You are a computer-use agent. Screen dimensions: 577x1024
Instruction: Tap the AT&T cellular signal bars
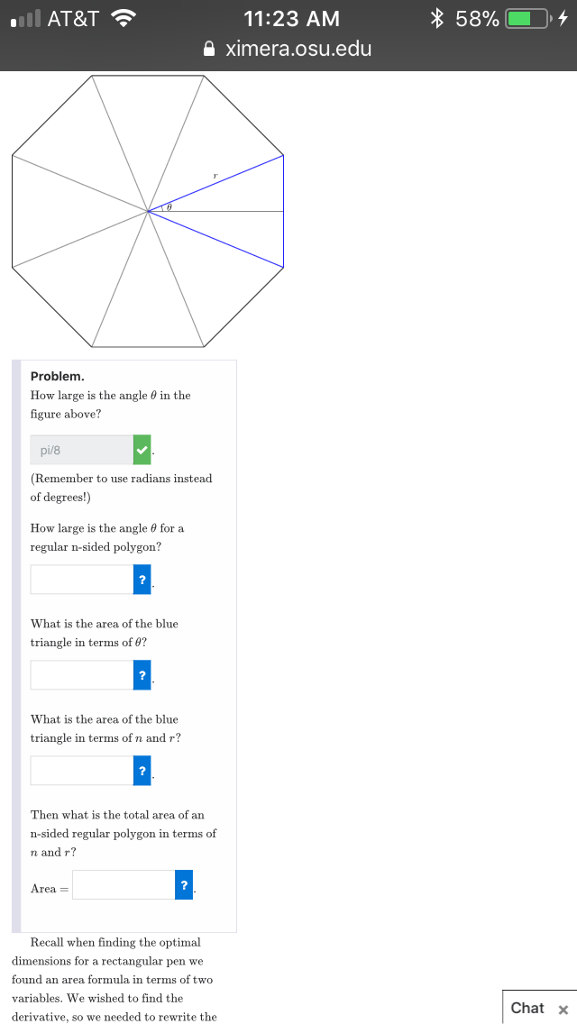(22, 16)
